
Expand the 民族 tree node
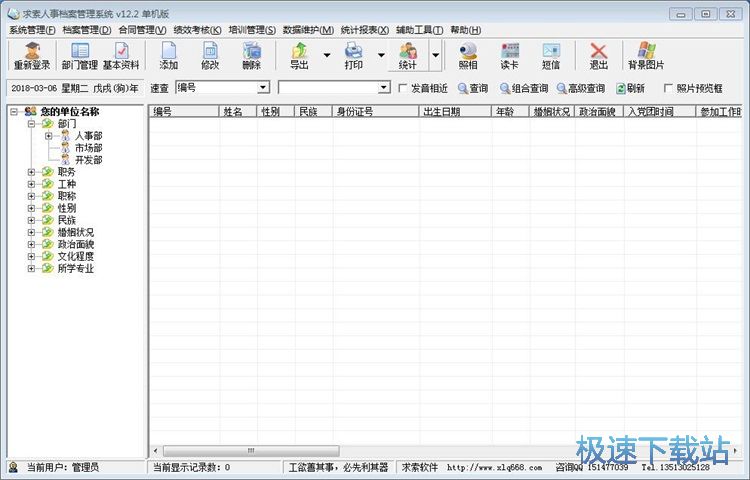tap(32, 220)
